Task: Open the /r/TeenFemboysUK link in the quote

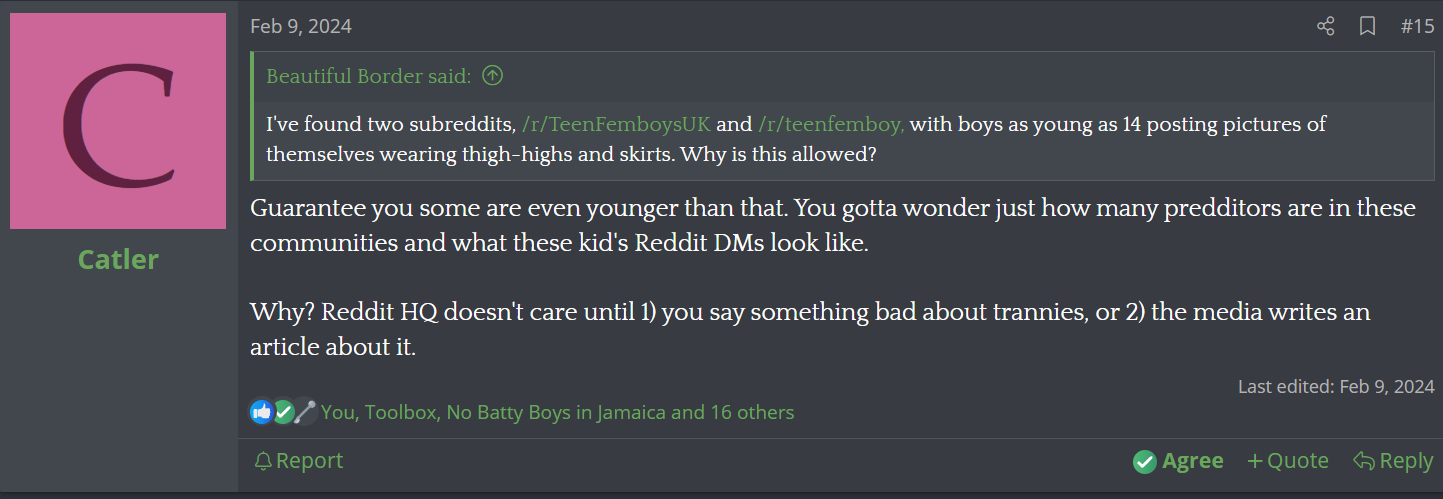Action: (x=616, y=125)
